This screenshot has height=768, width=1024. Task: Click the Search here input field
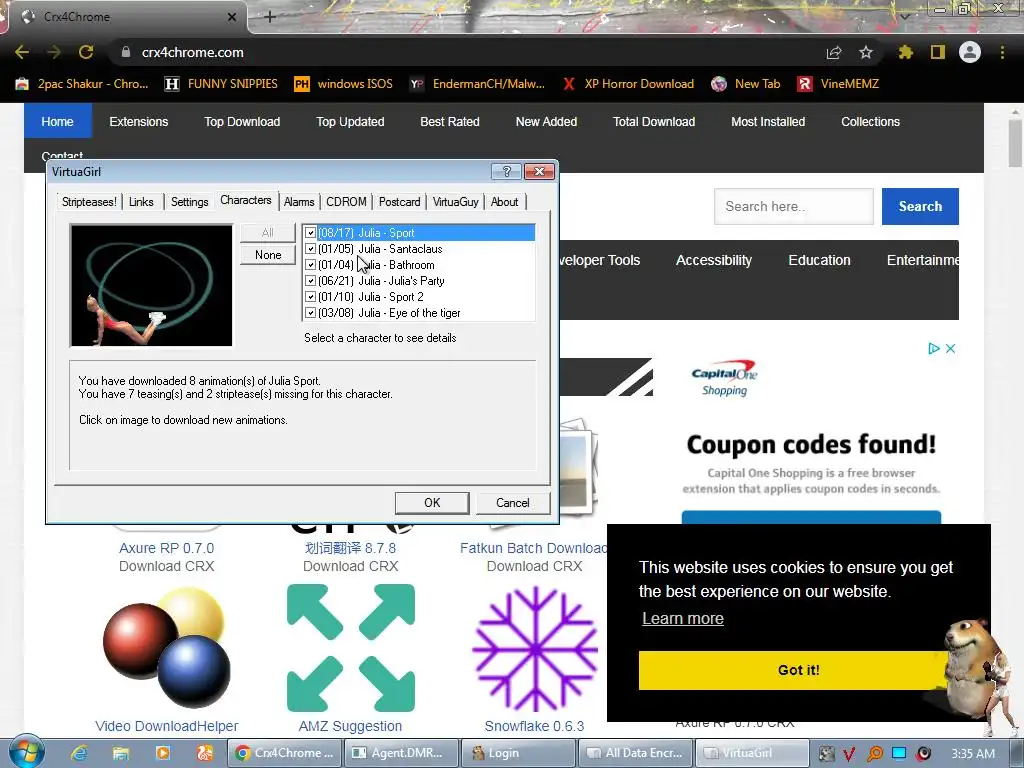point(793,206)
